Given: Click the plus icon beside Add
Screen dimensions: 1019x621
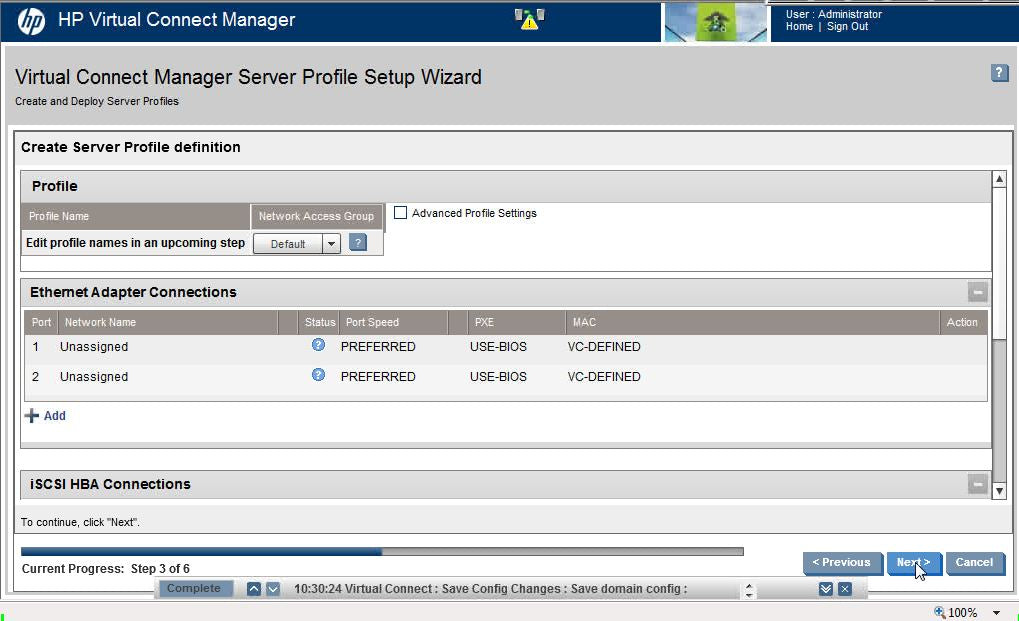Looking at the screenshot, I should pos(31,416).
